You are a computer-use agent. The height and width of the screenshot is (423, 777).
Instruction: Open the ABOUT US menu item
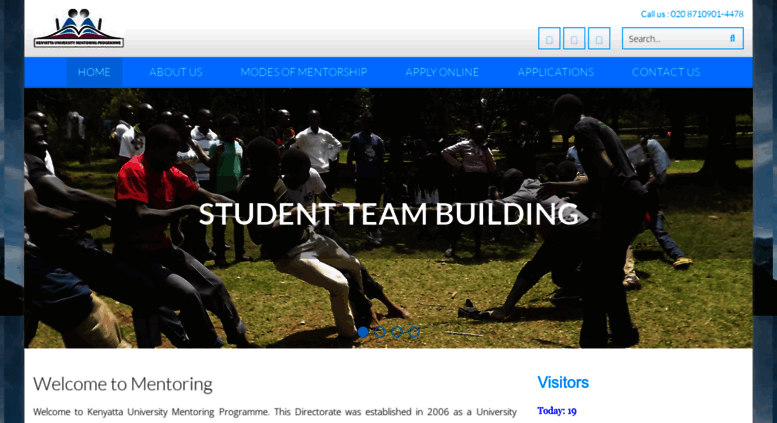point(176,72)
